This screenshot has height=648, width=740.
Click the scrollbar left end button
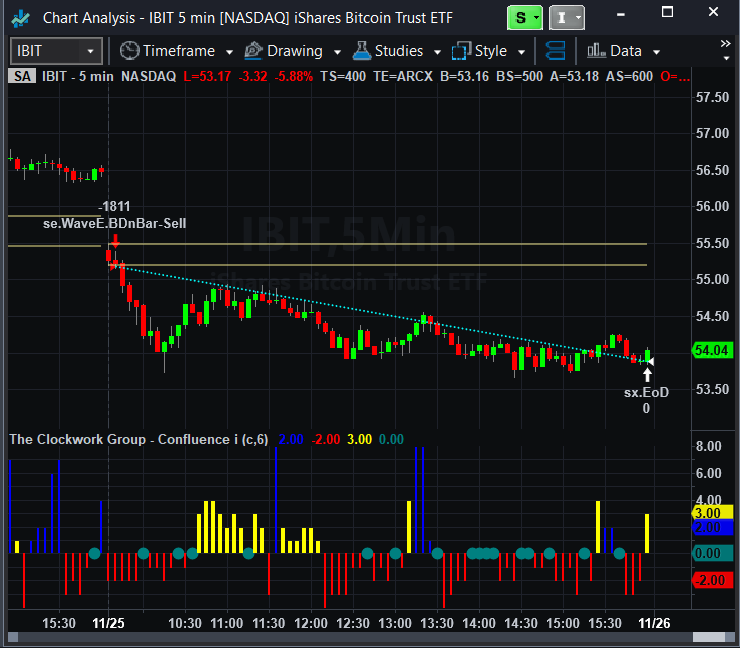click(x=13, y=637)
